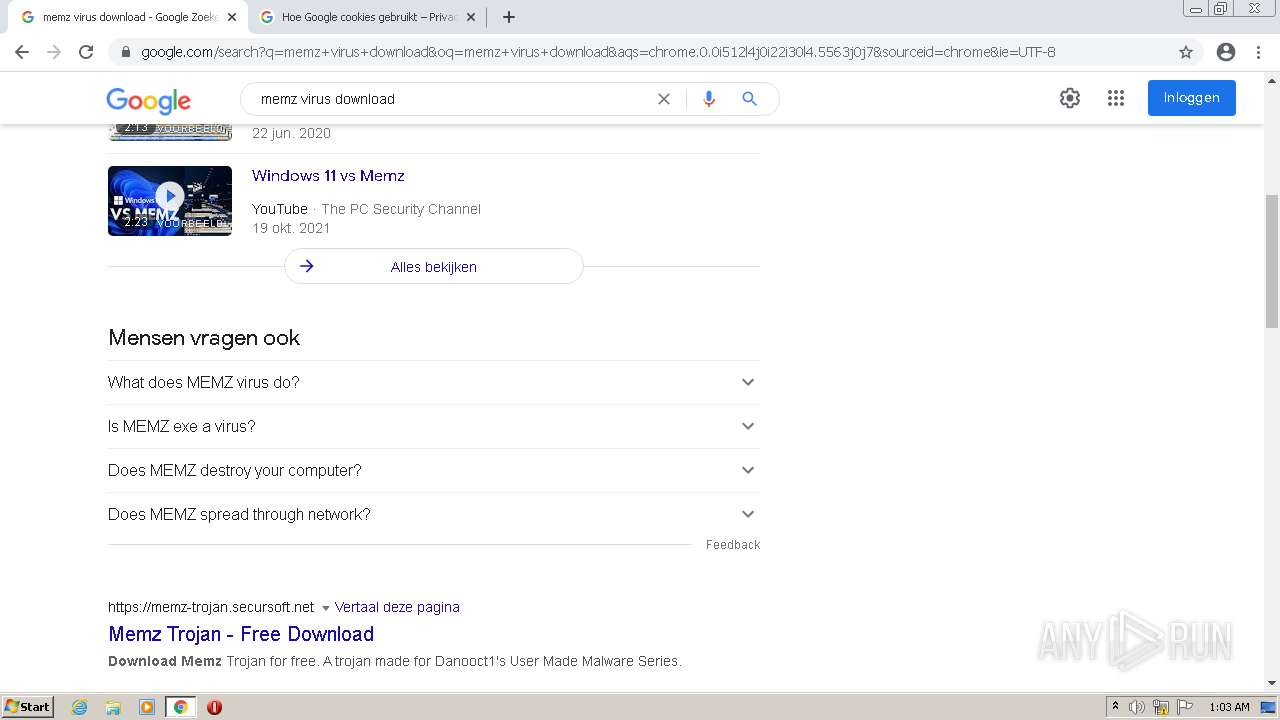Show hidden tray icons arrow
Screen dimensions: 1280x720
click(1115, 707)
